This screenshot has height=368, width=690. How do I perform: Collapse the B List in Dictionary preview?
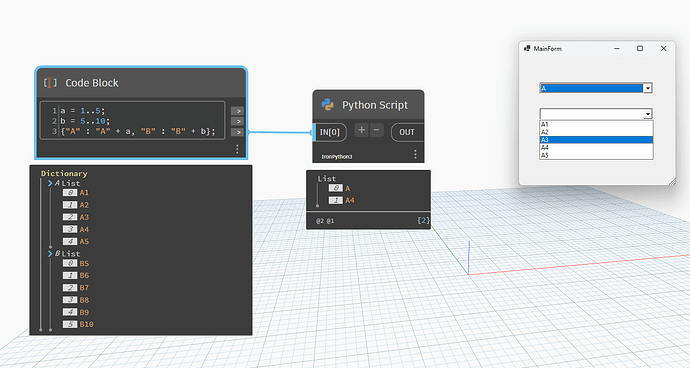click(x=50, y=254)
